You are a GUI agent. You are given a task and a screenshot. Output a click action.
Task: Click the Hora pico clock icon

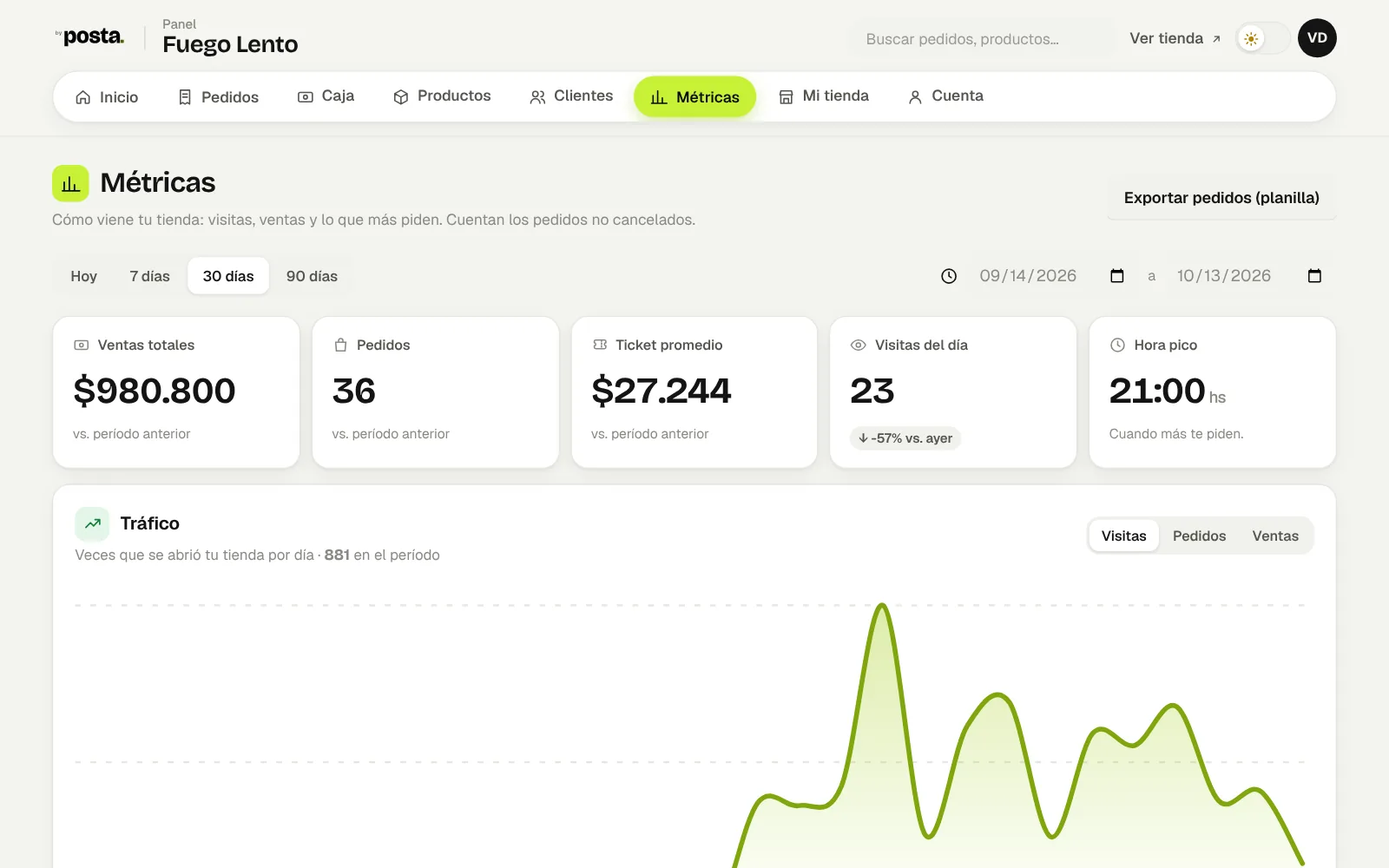pyautogui.click(x=1118, y=345)
